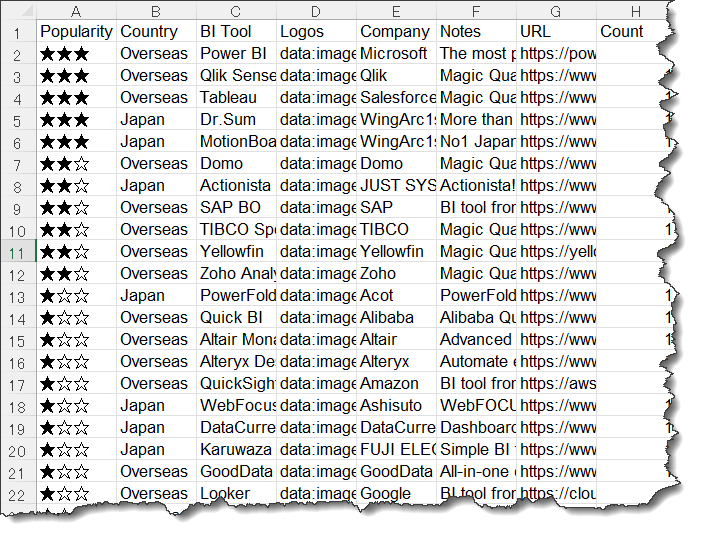Select column F header
This screenshot has height=539, width=702.
(476, 11)
